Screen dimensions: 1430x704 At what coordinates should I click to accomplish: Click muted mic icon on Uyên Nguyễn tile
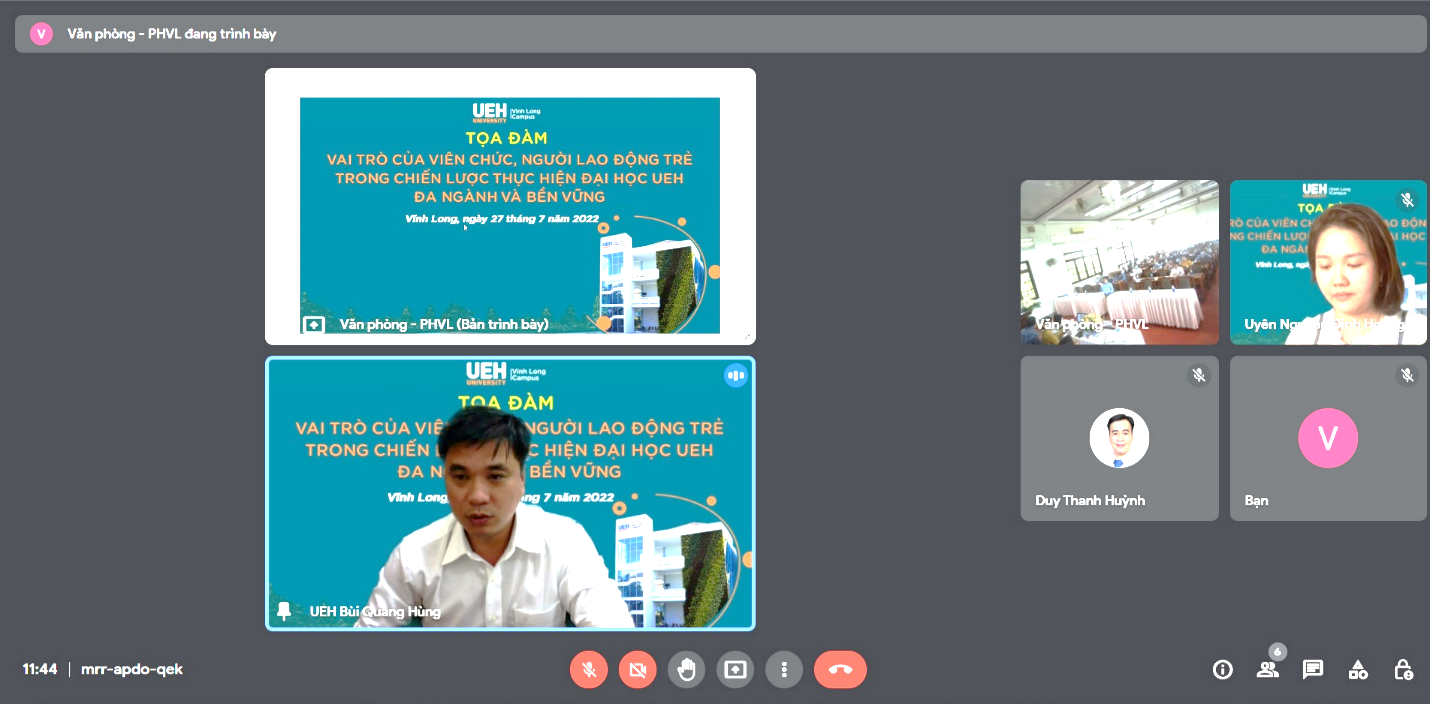[x=1407, y=200]
